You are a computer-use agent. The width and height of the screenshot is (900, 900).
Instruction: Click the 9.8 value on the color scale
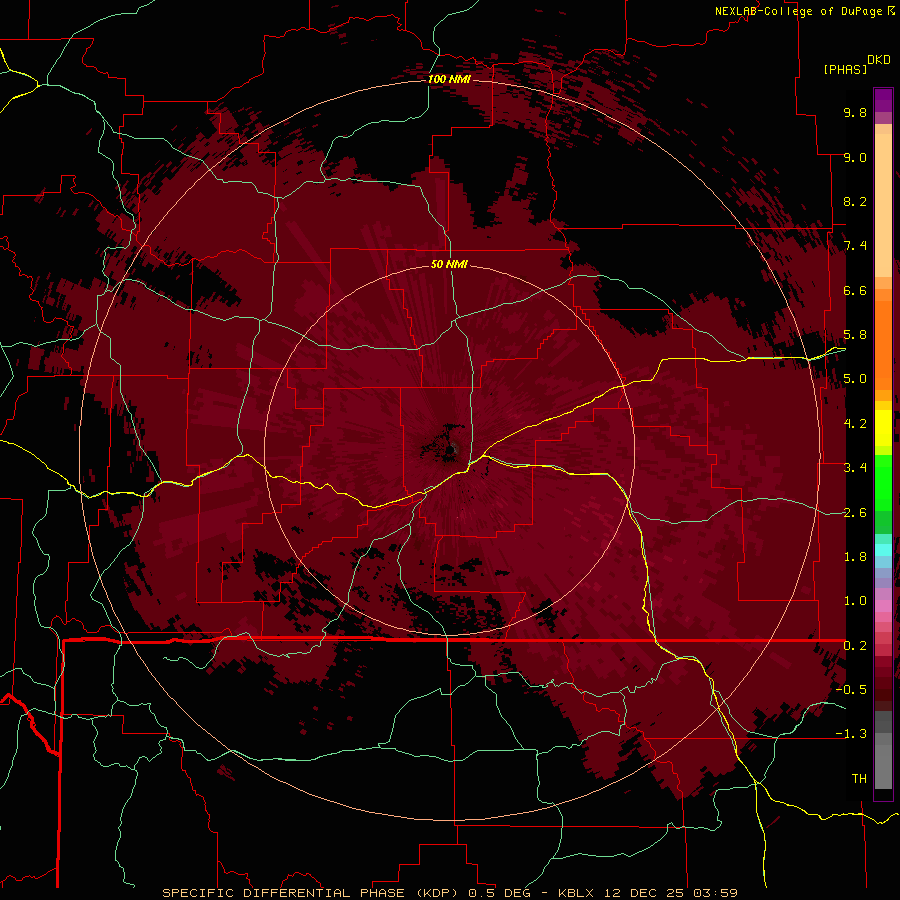pyautogui.click(x=855, y=112)
